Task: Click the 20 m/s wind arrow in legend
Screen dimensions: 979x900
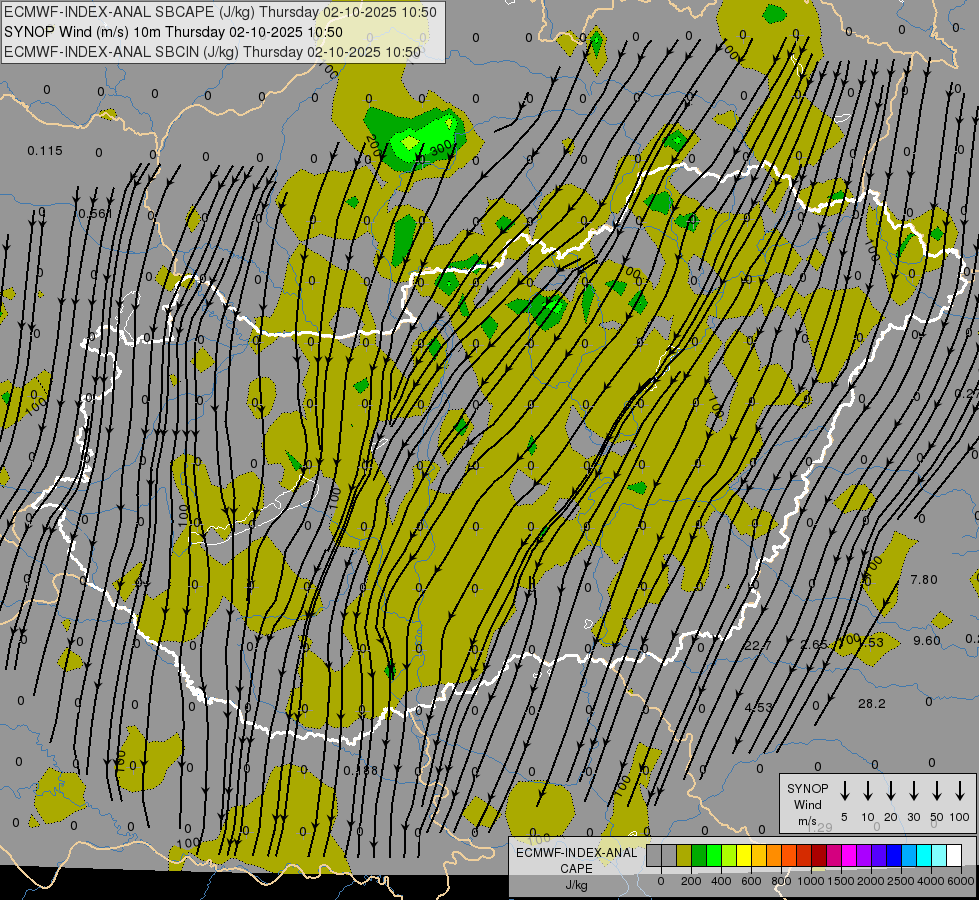Action: [x=891, y=791]
